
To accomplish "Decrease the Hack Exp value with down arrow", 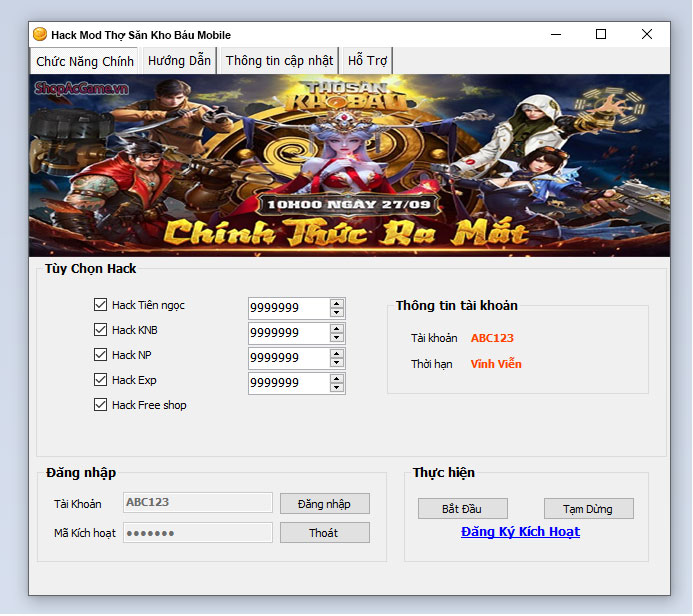I will click(x=337, y=388).
